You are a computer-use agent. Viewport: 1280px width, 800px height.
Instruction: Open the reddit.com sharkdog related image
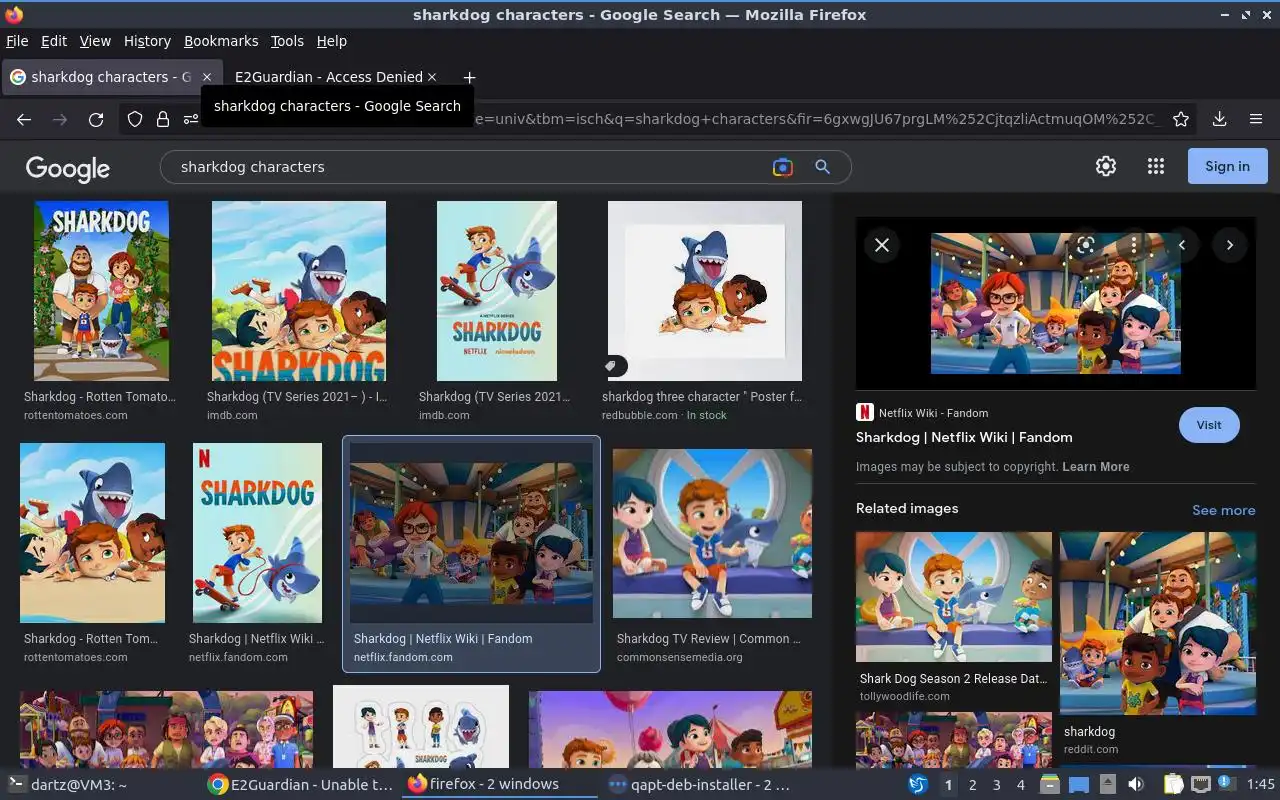(x=1158, y=623)
